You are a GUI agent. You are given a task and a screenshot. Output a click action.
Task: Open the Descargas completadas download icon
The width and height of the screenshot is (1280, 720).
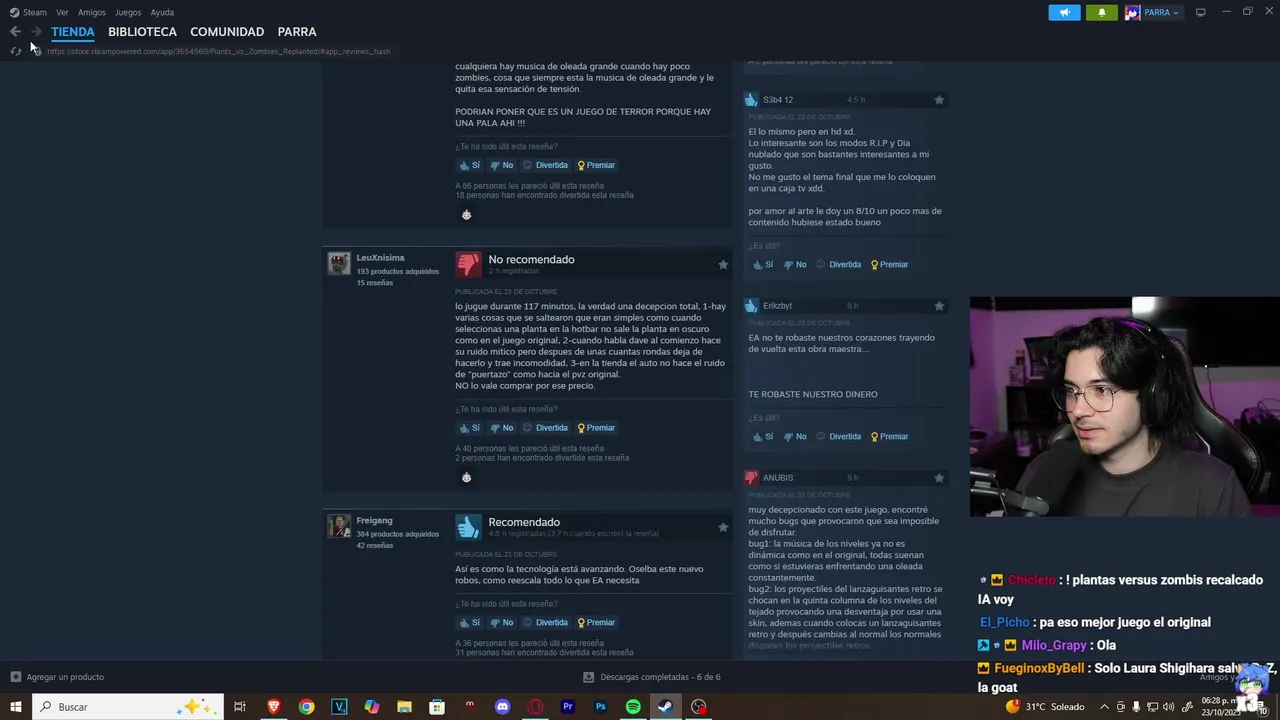589,677
